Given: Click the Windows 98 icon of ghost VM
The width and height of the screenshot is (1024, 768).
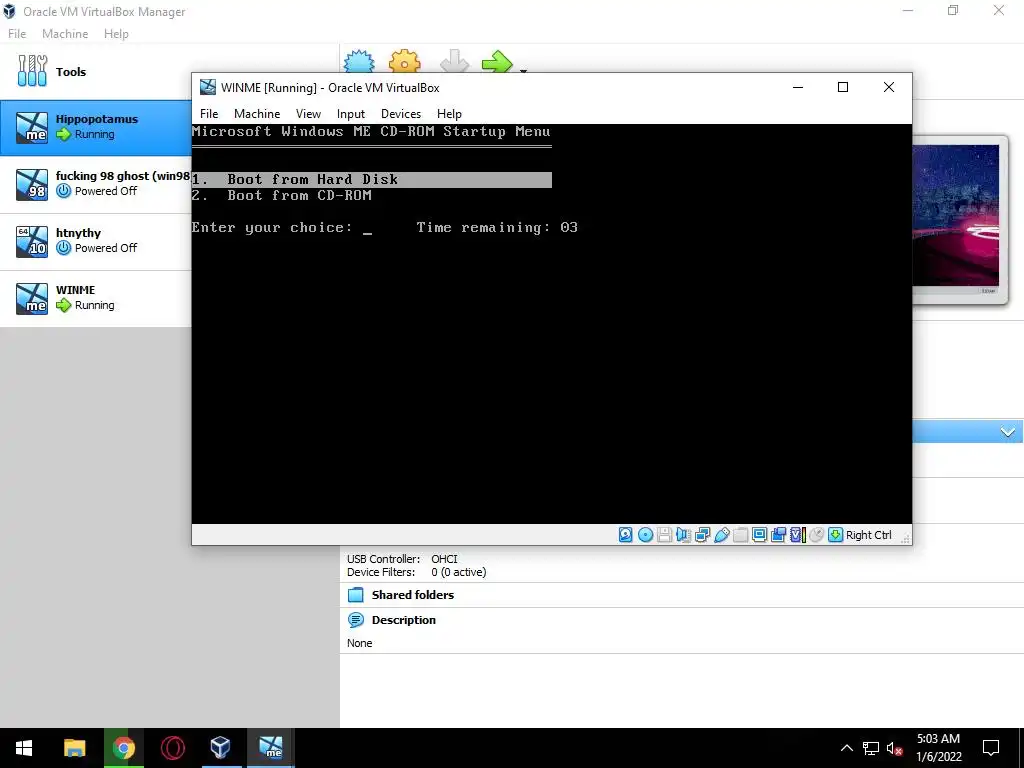Looking at the screenshot, I should (x=32, y=184).
